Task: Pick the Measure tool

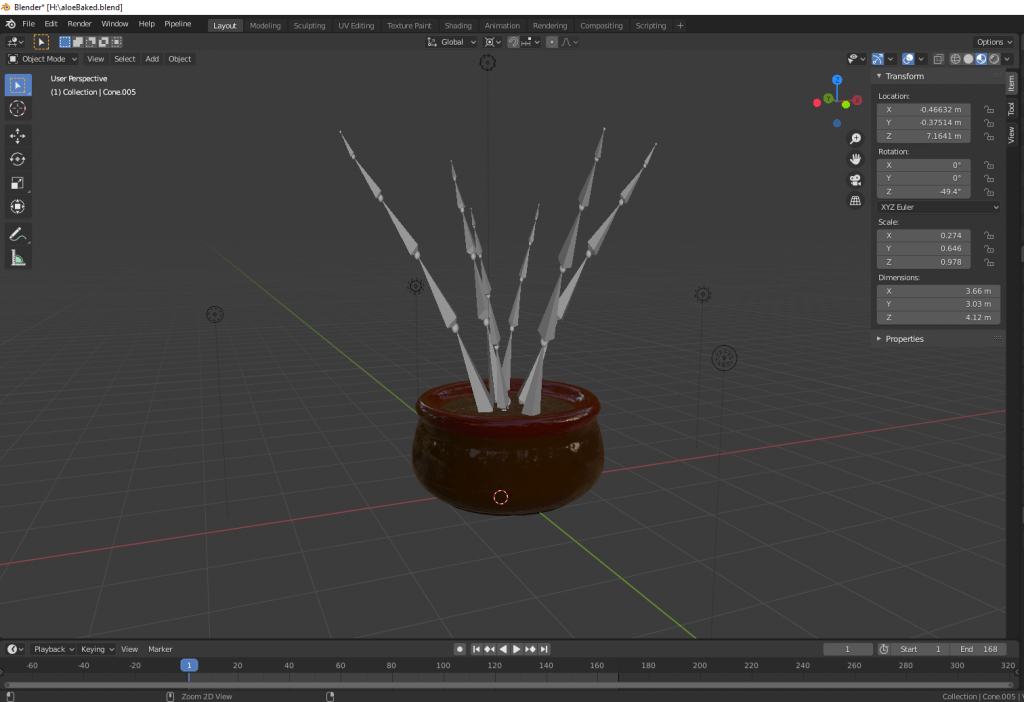Action: click(x=17, y=258)
